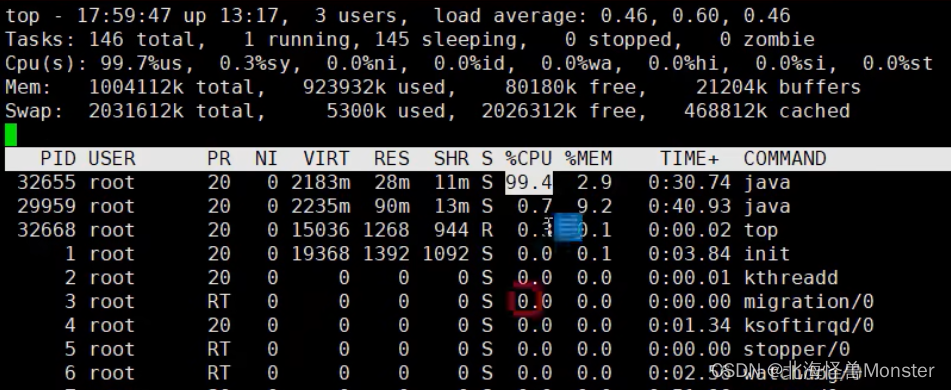The image size is (951, 390).
Task: Select the 0:30.74 TIME+ value
Action: [690, 183]
